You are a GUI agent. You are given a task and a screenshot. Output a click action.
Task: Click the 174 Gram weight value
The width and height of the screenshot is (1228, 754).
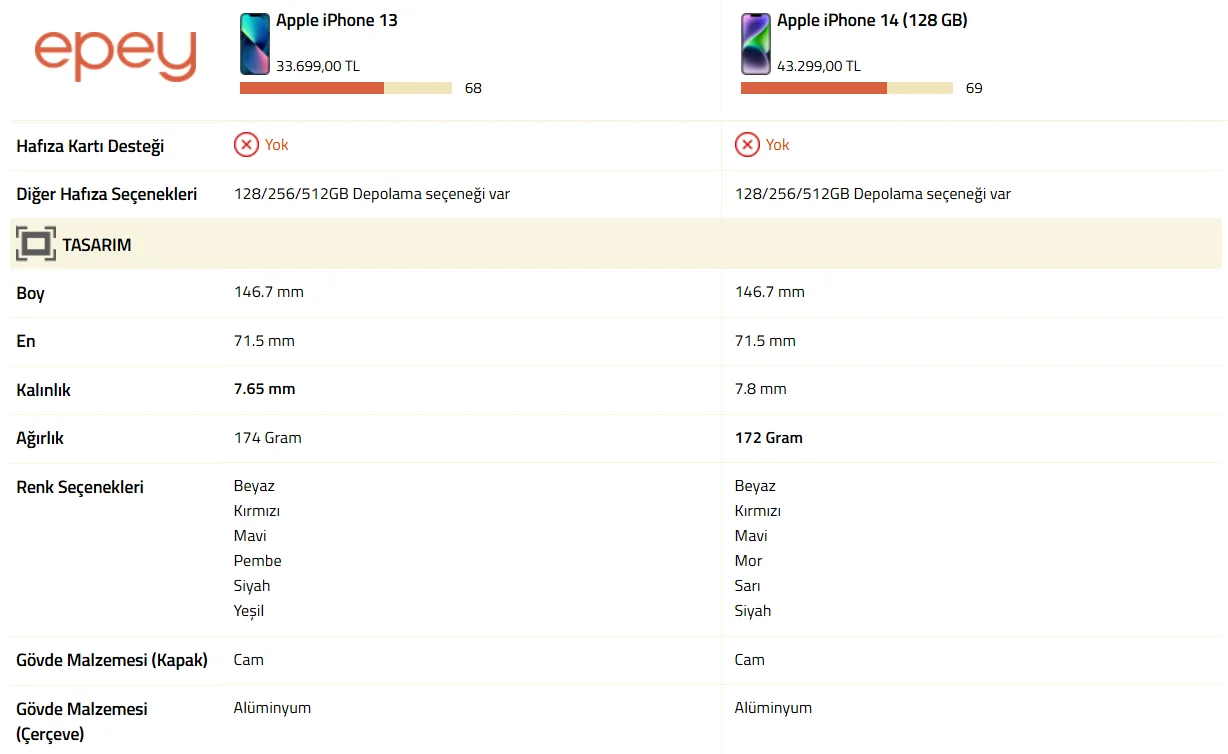(x=268, y=438)
